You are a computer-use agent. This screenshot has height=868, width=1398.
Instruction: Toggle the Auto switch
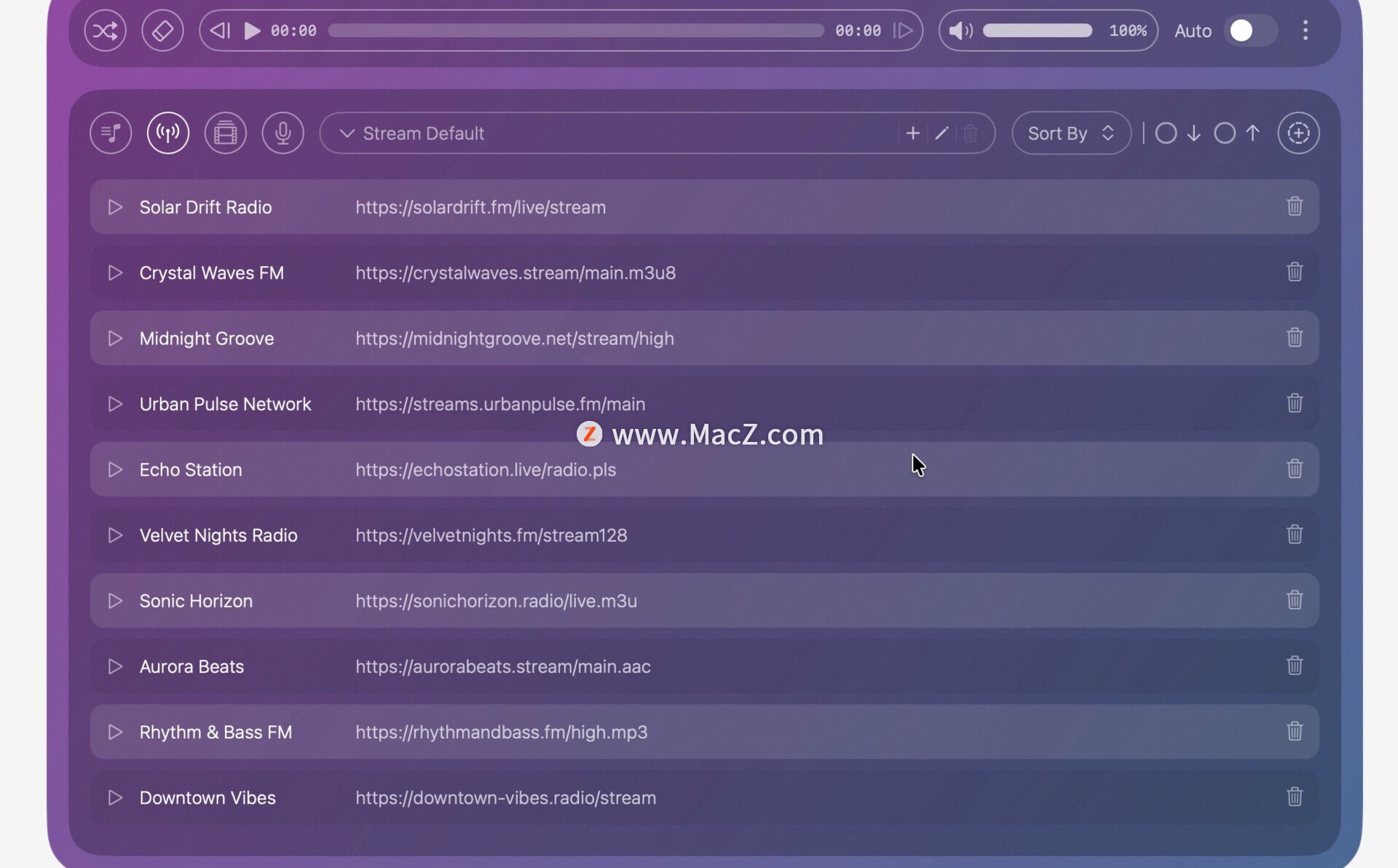tap(1250, 31)
